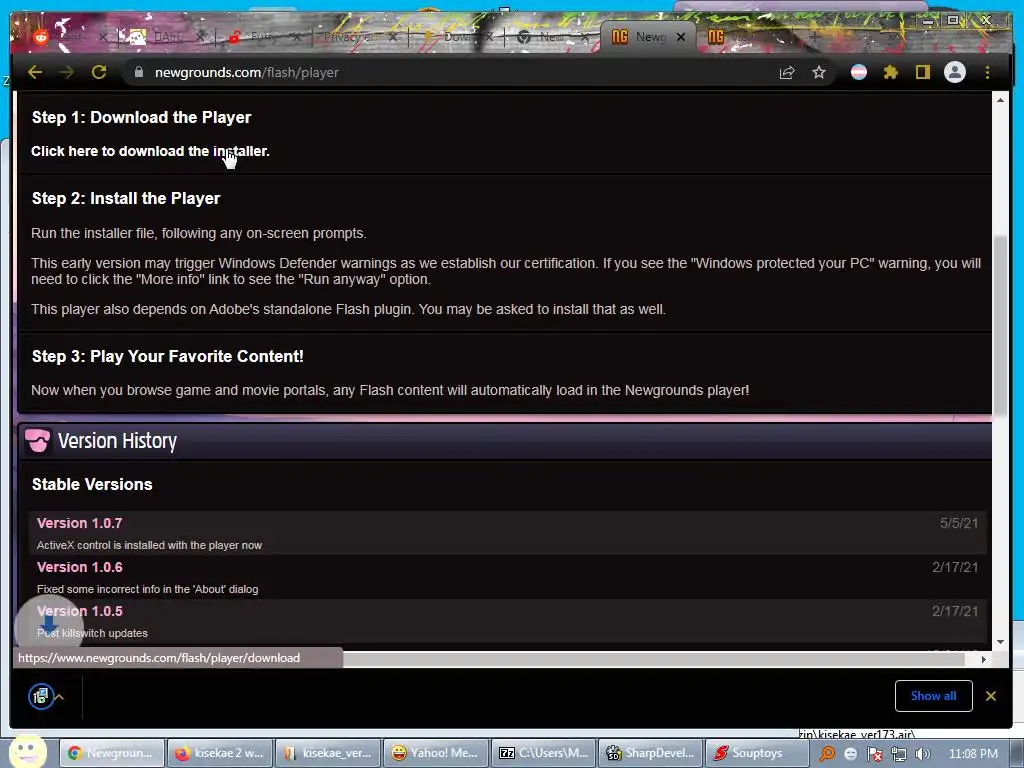
Task: Switch to the Downloads tab
Action: [457, 37]
